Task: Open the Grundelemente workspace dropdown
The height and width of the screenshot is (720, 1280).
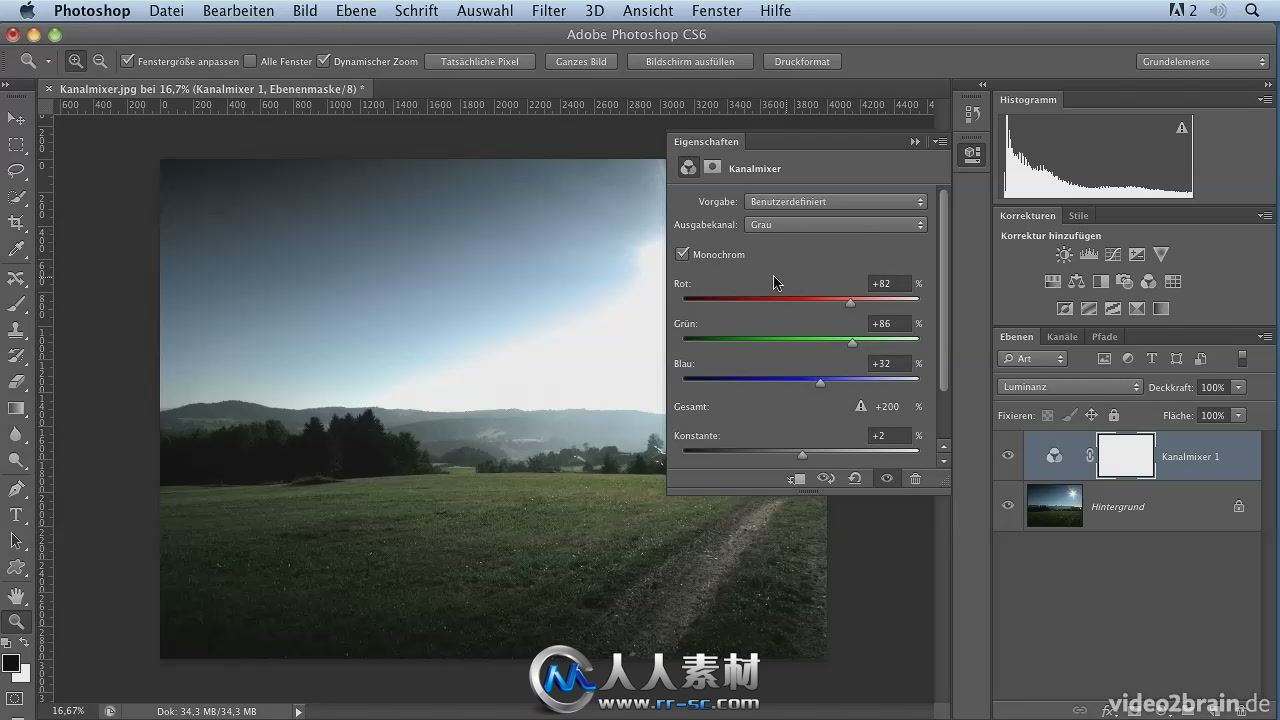Action: click(1204, 61)
